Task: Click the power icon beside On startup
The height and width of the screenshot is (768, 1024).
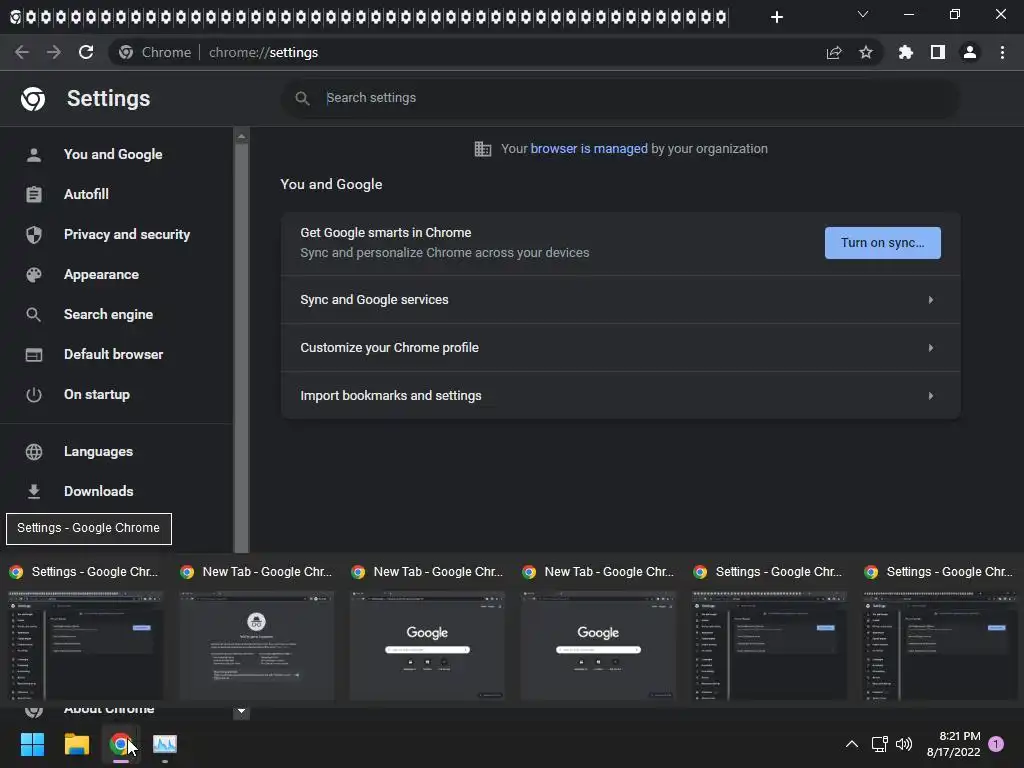Action: point(34,394)
